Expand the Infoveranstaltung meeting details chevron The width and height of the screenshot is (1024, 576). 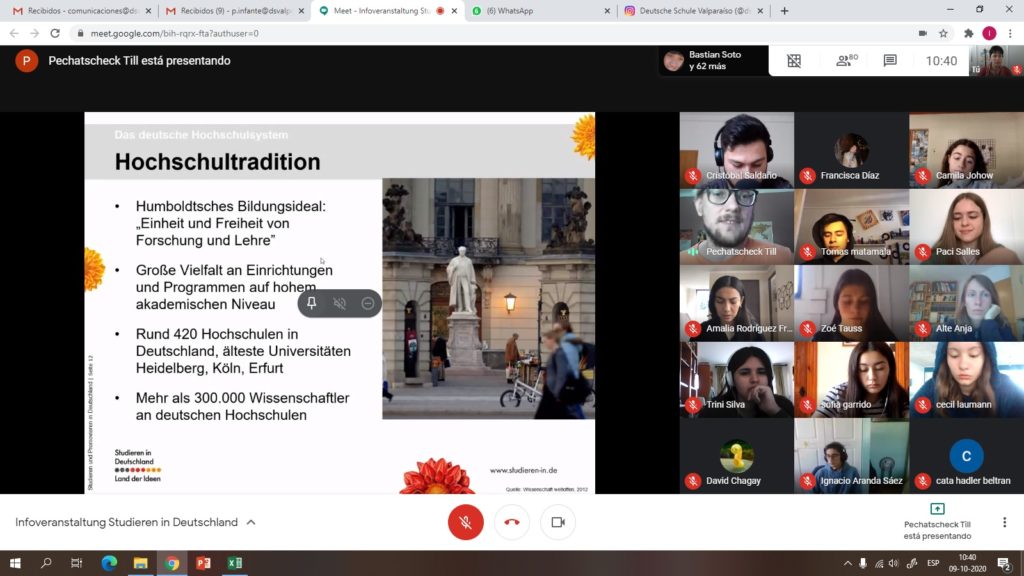[x=251, y=522]
